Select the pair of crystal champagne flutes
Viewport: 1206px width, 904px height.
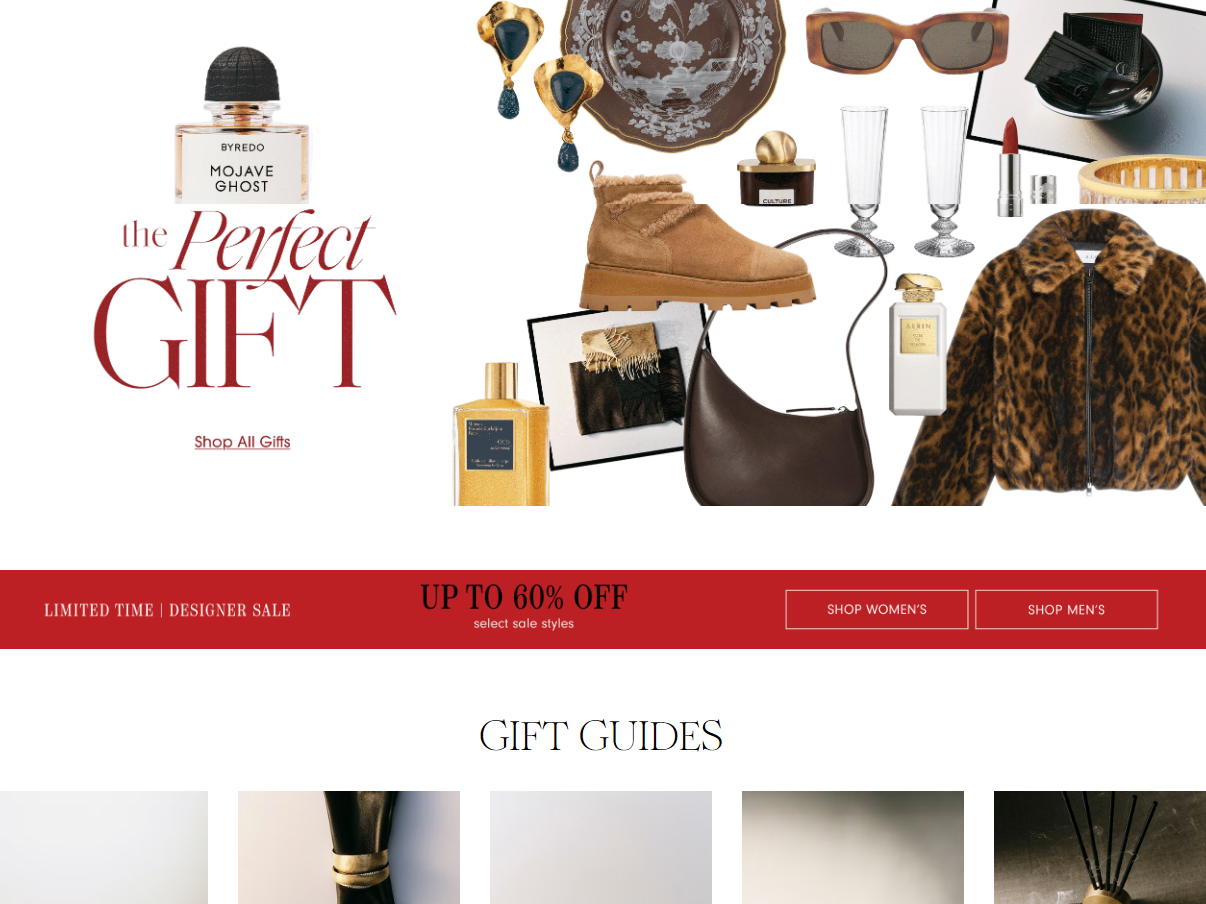[905, 180]
